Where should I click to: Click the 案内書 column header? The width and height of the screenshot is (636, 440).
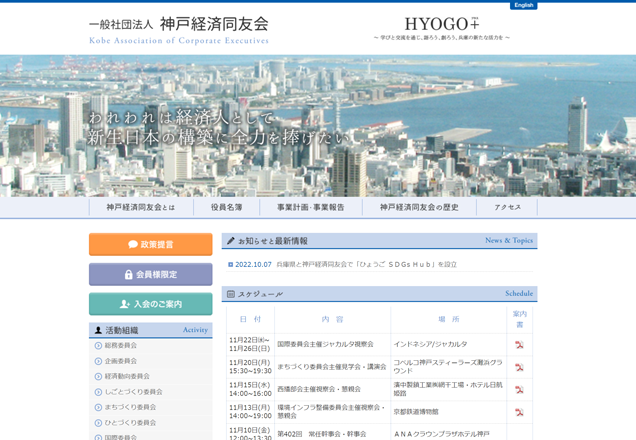(x=520, y=319)
